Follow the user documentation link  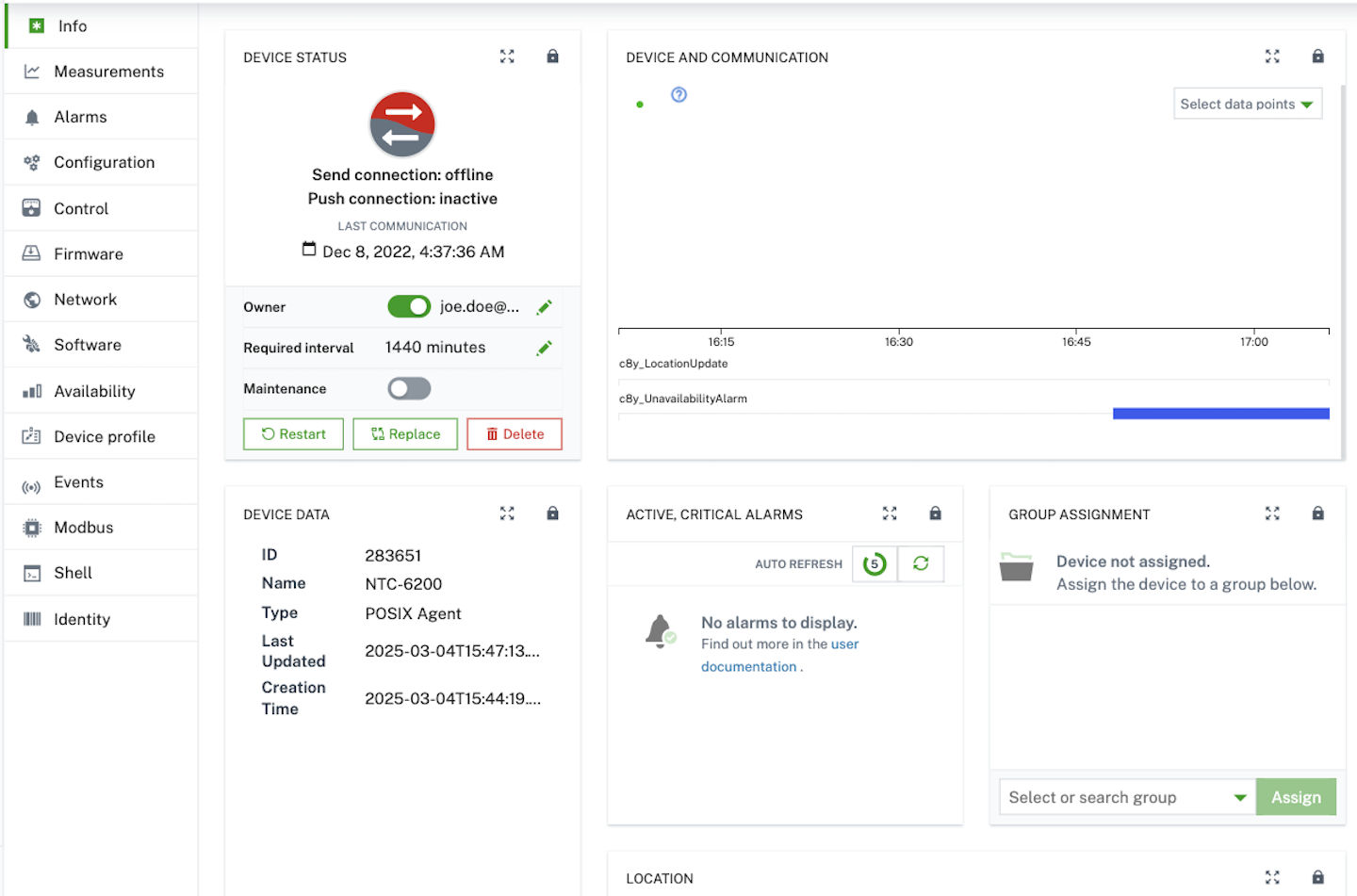[749, 666]
